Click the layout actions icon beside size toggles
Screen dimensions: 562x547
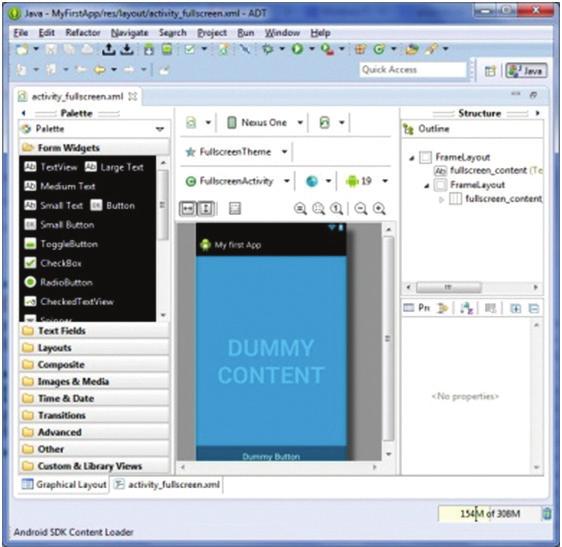click(x=235, y=208)
